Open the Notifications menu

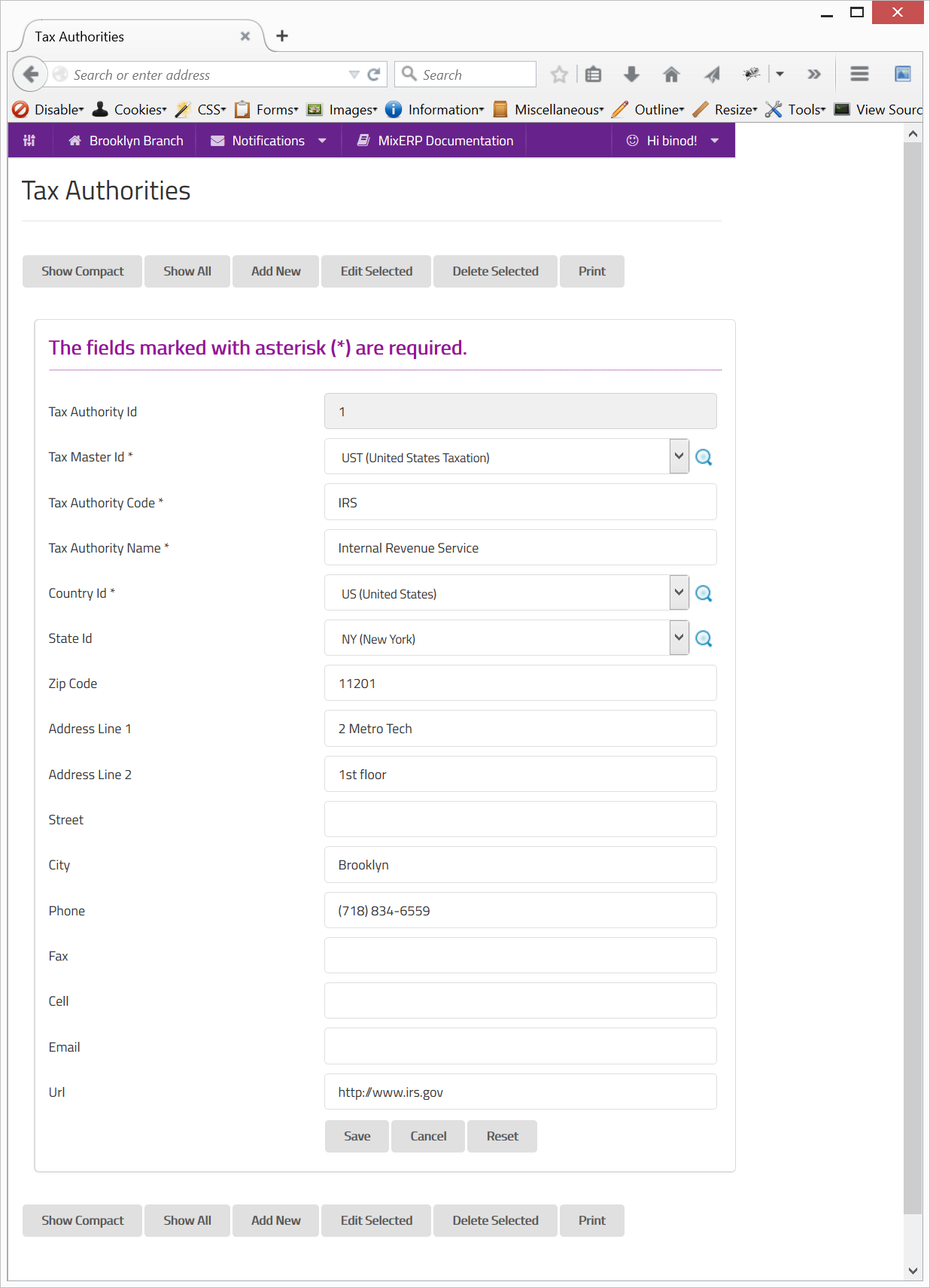(269, 141)
